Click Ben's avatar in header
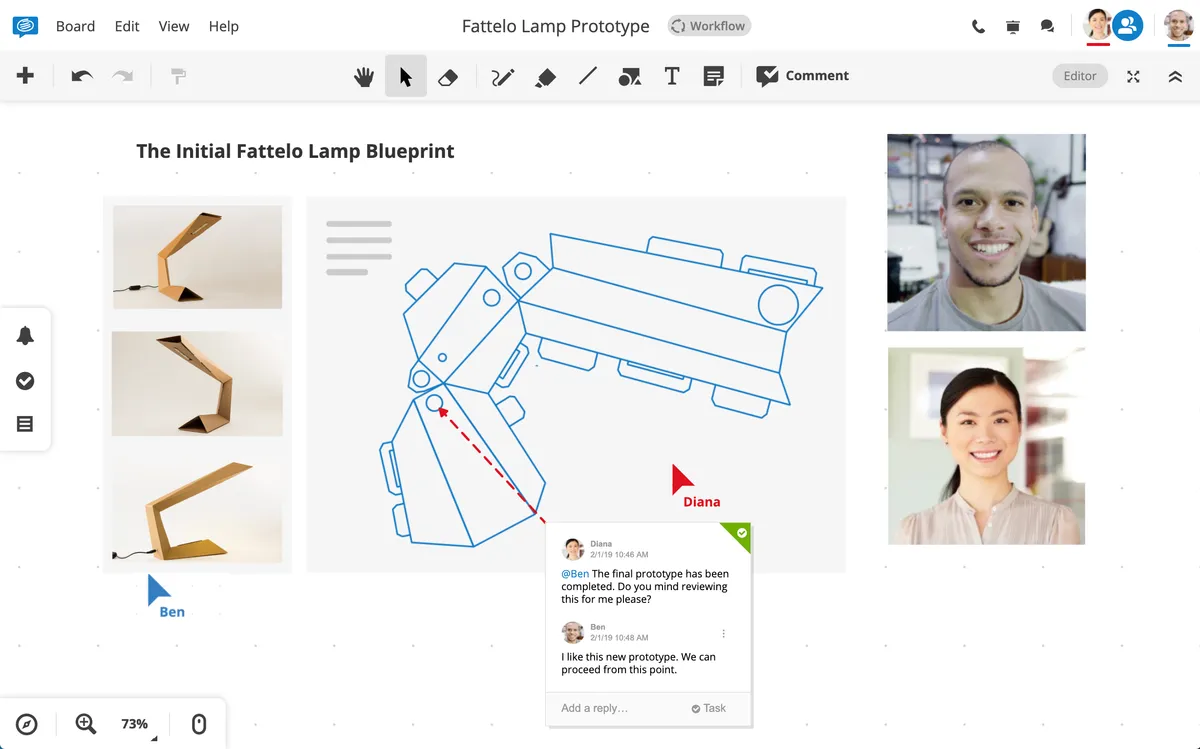The height and width of the screenshot is (749, 1200). 1179,25
